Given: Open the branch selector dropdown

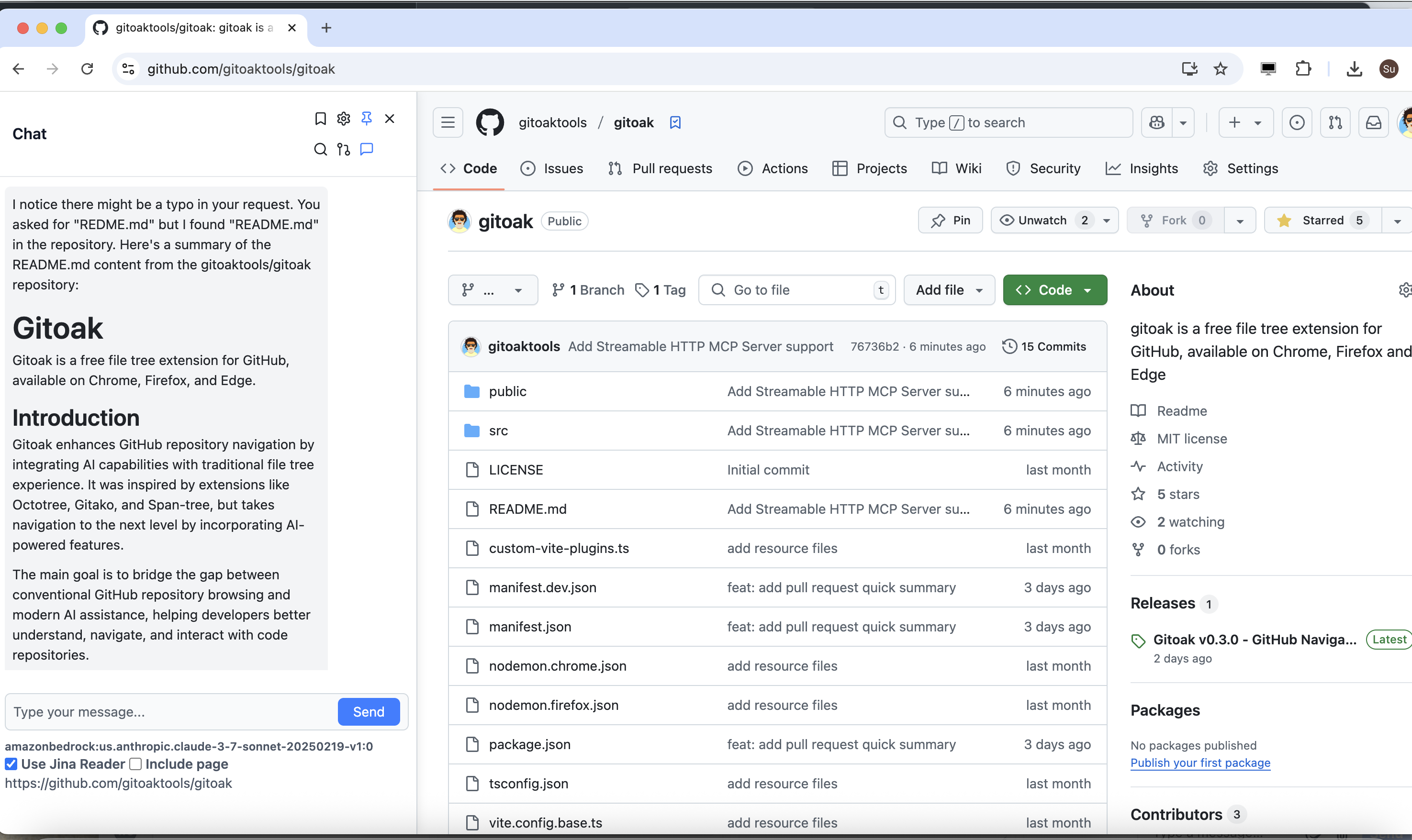Looking at the screenshot, I should pos(492,290).
